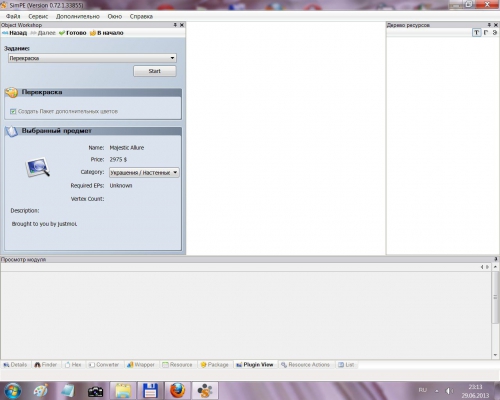Select the Э view in resource tree toolbar
The height and width of the screenshot is (400, 500).
tap(495, 32)
